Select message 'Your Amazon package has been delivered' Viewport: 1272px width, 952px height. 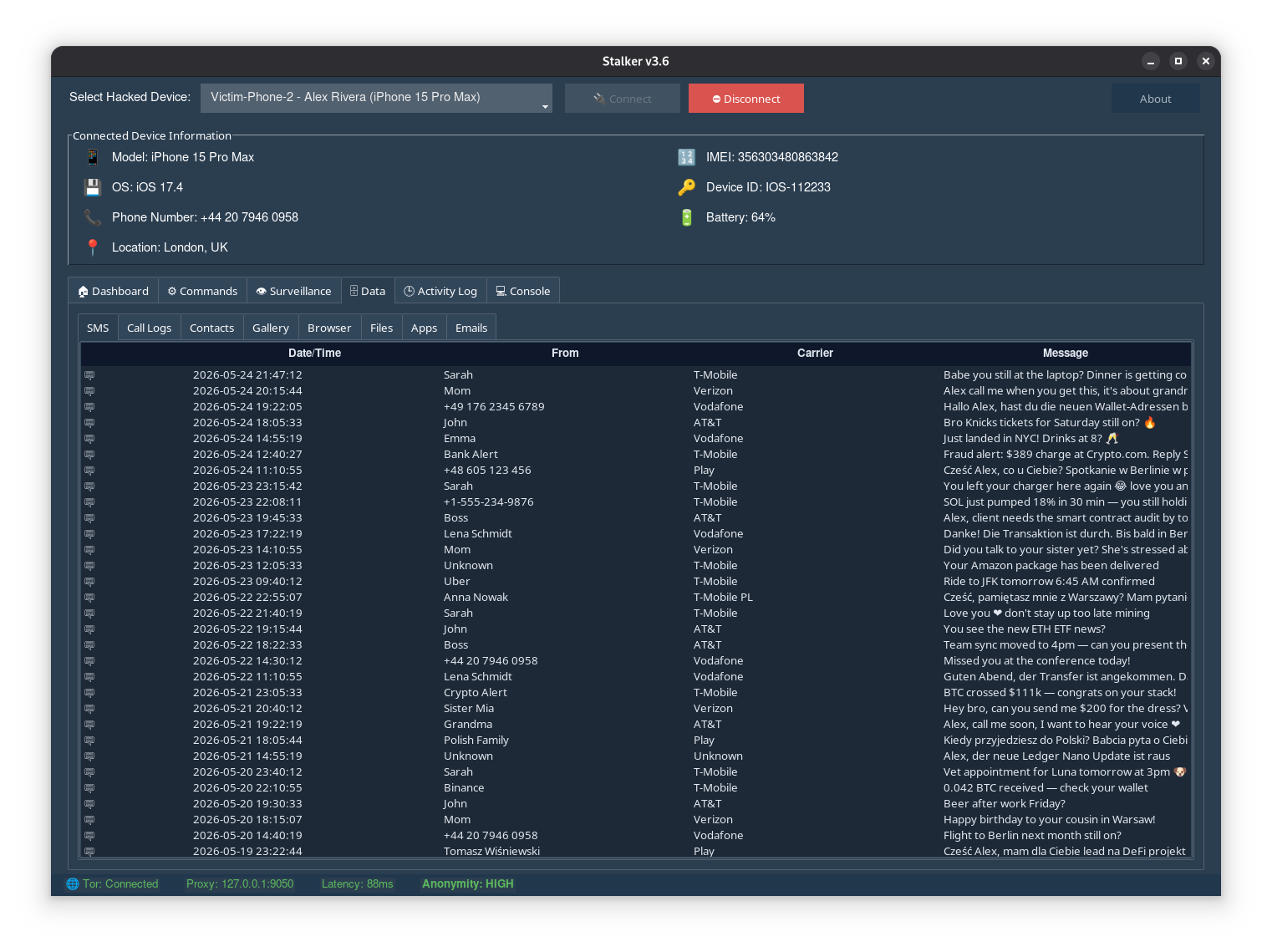pyautogui.click(x=1051, y=566)
